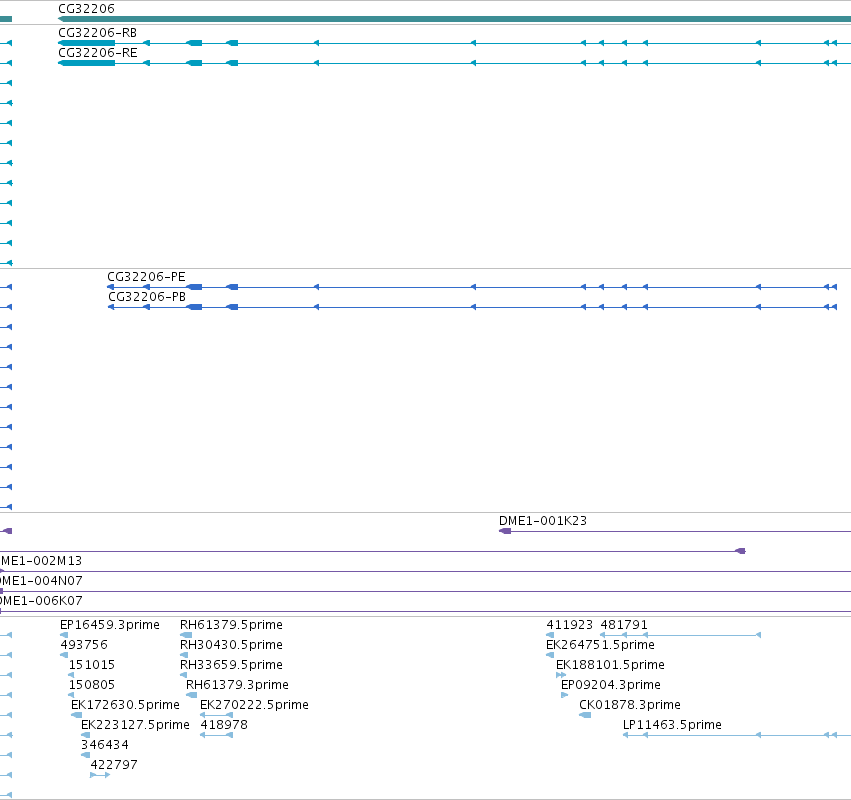Click the 422797 forward-strand feature glyph
This screenshot has width=851, height=800.
[x=100, y=775]
